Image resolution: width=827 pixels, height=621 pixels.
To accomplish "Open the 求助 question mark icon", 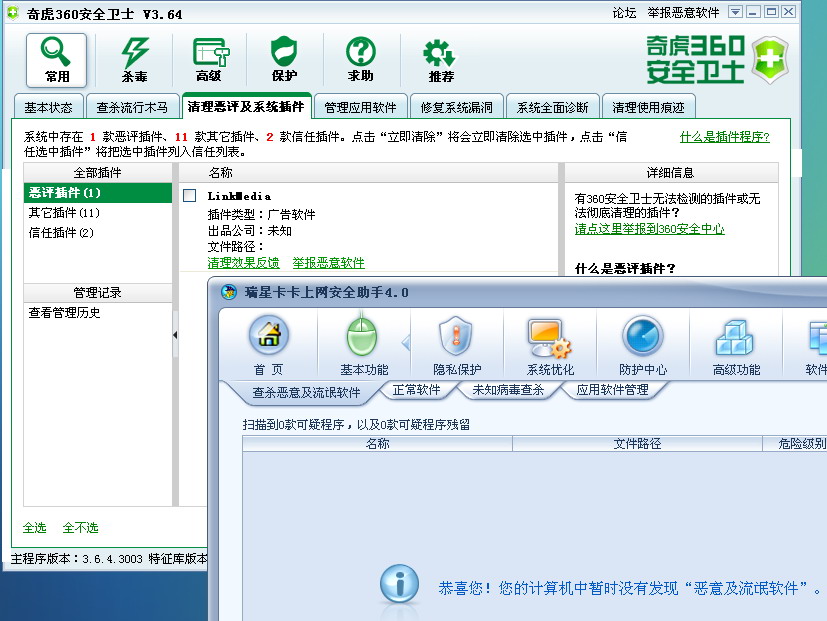I will coord(361,60).
